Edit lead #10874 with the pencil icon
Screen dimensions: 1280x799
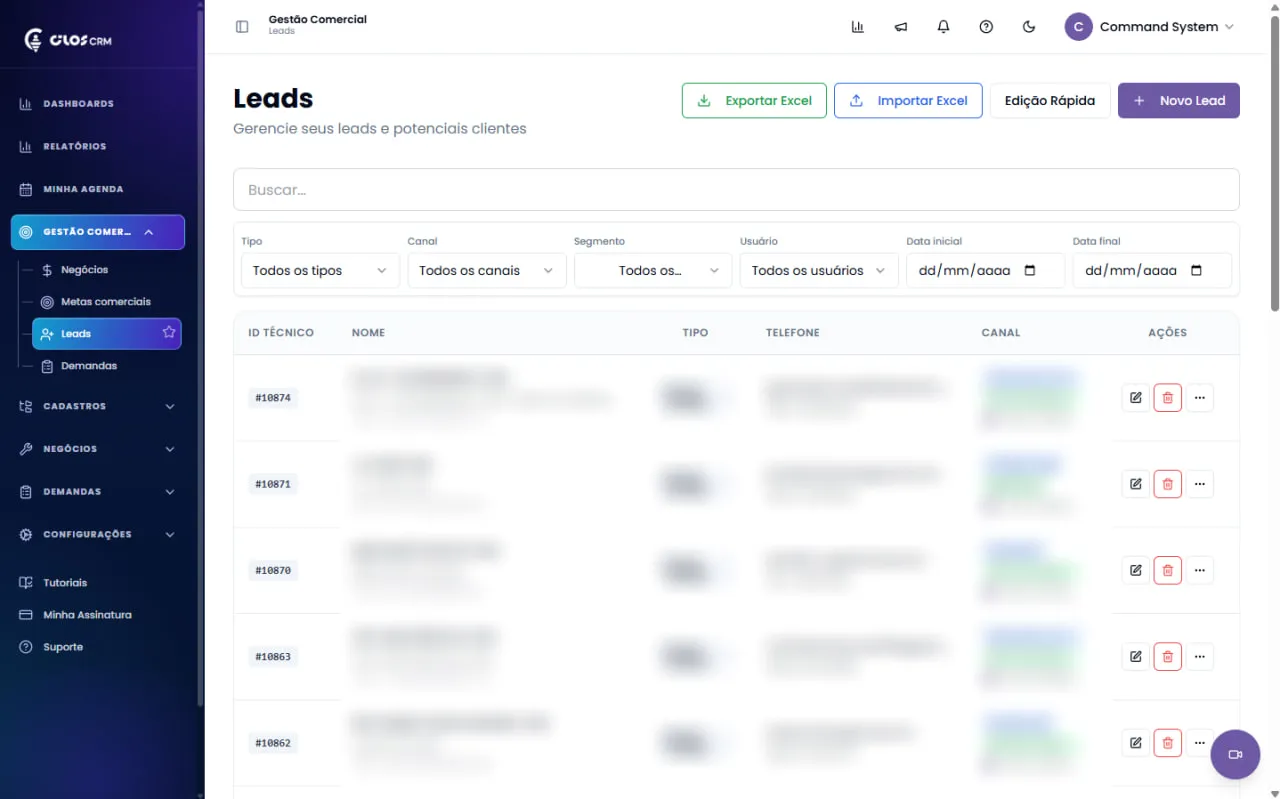(1136, 398)
